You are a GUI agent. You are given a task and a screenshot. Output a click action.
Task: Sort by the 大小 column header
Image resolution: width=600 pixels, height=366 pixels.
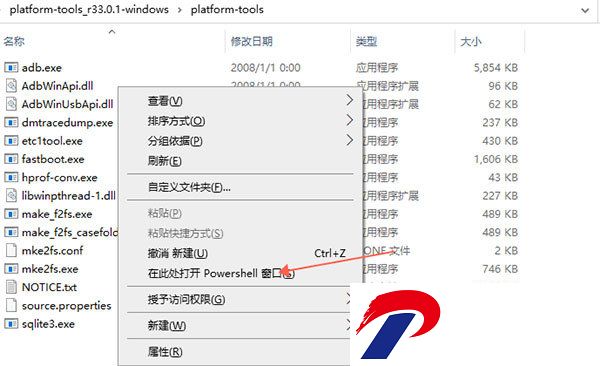[x=471, y=41]
